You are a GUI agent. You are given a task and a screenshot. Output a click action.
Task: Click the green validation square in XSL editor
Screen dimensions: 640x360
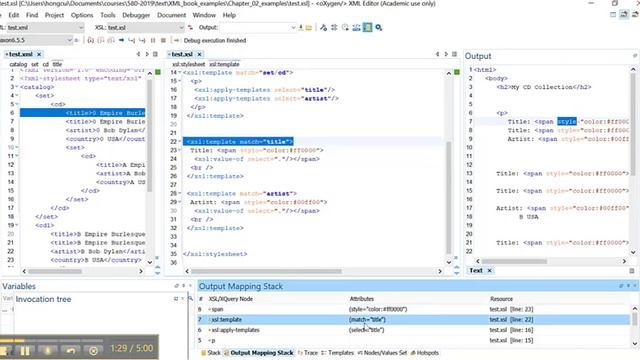(x=457, y=72)
